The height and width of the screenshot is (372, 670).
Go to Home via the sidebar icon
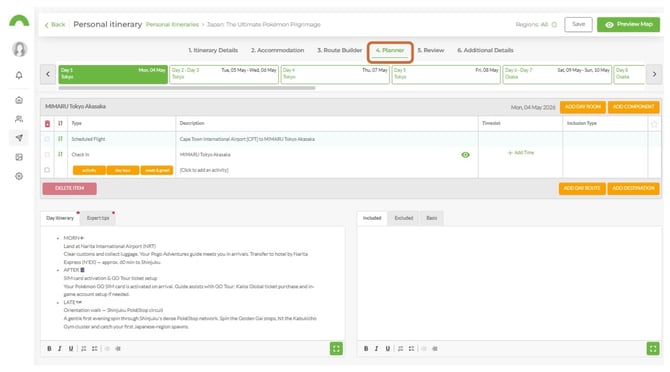[x=19, y=100]
